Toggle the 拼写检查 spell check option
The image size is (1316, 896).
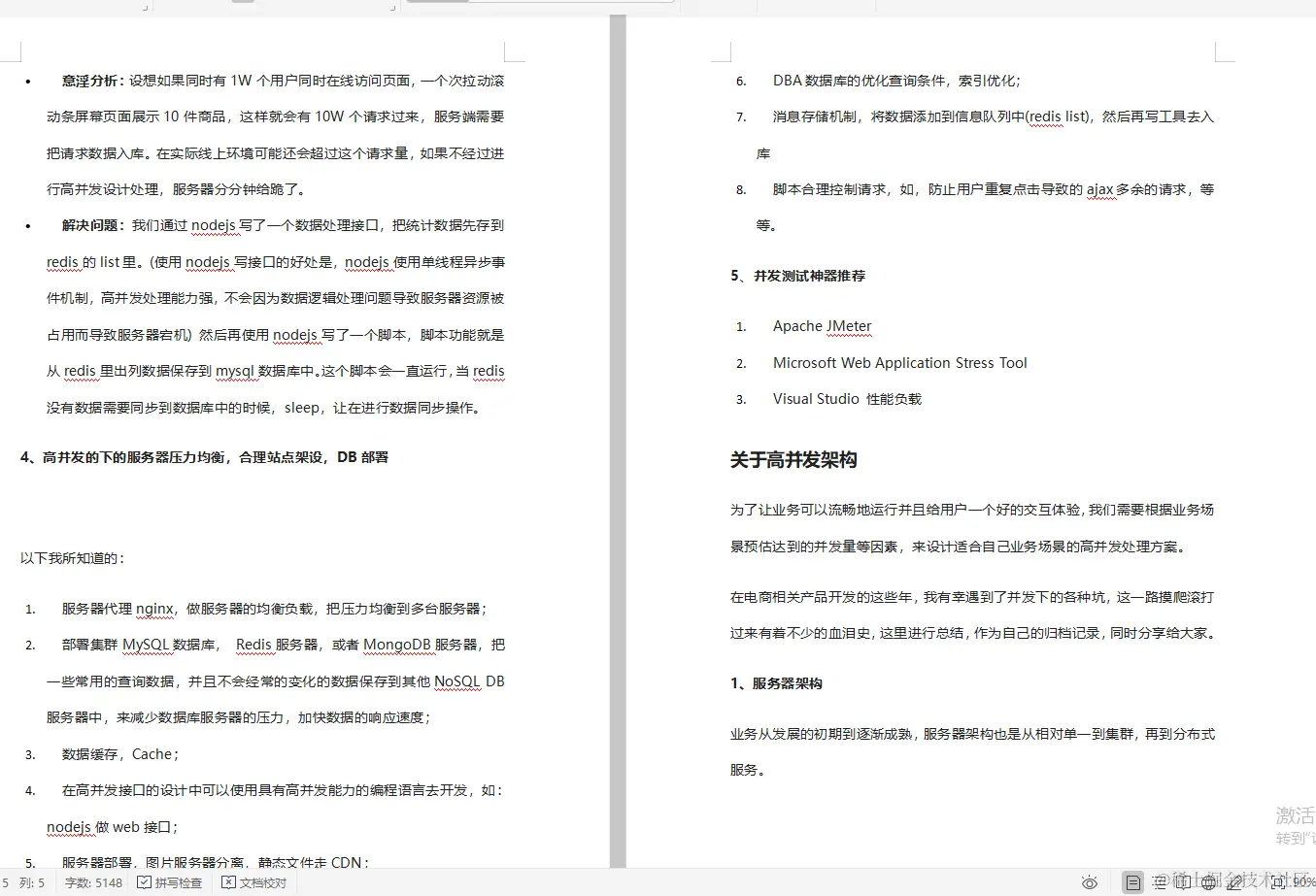coord(146,882)
